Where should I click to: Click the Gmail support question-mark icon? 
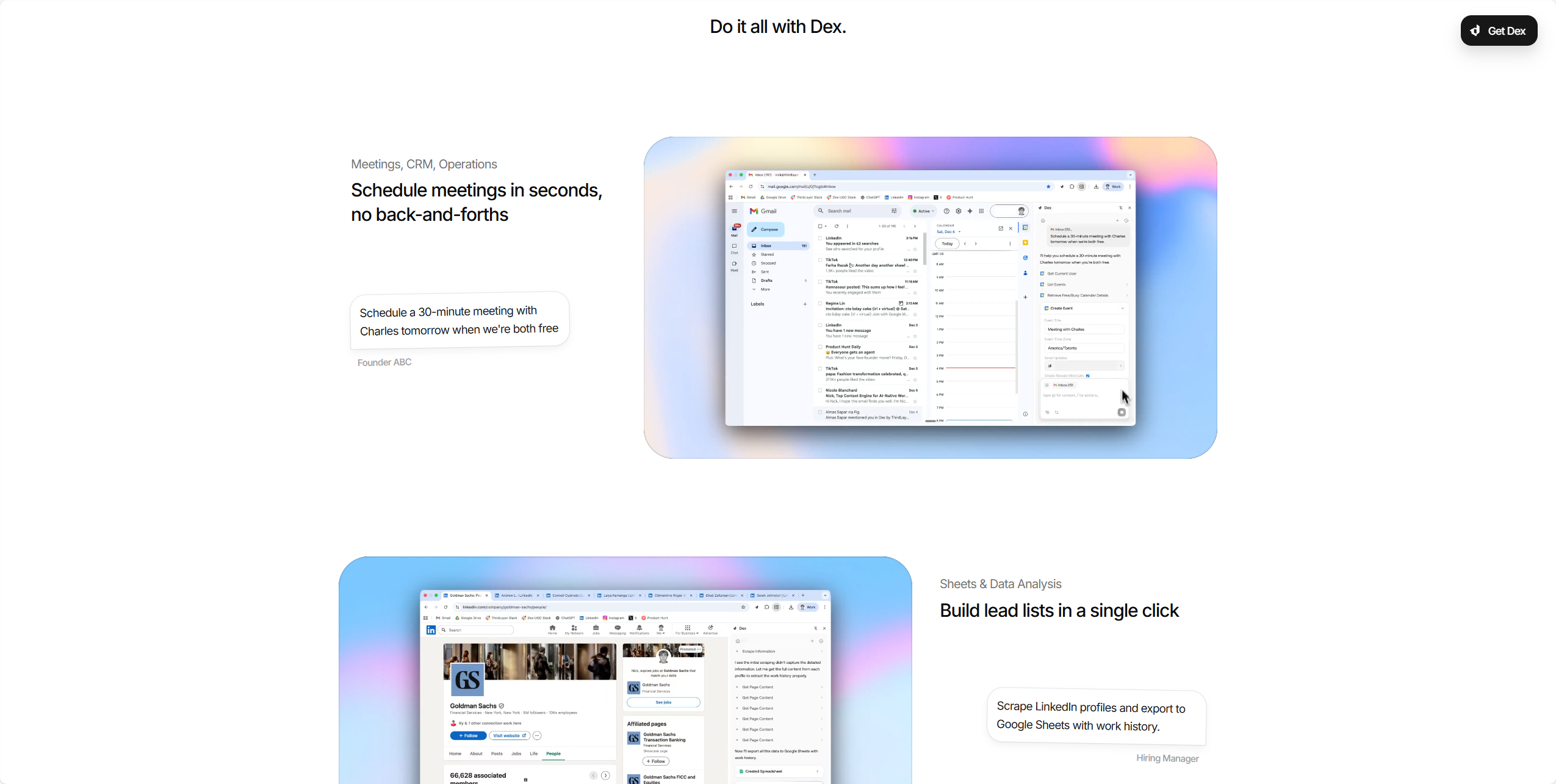946,211
